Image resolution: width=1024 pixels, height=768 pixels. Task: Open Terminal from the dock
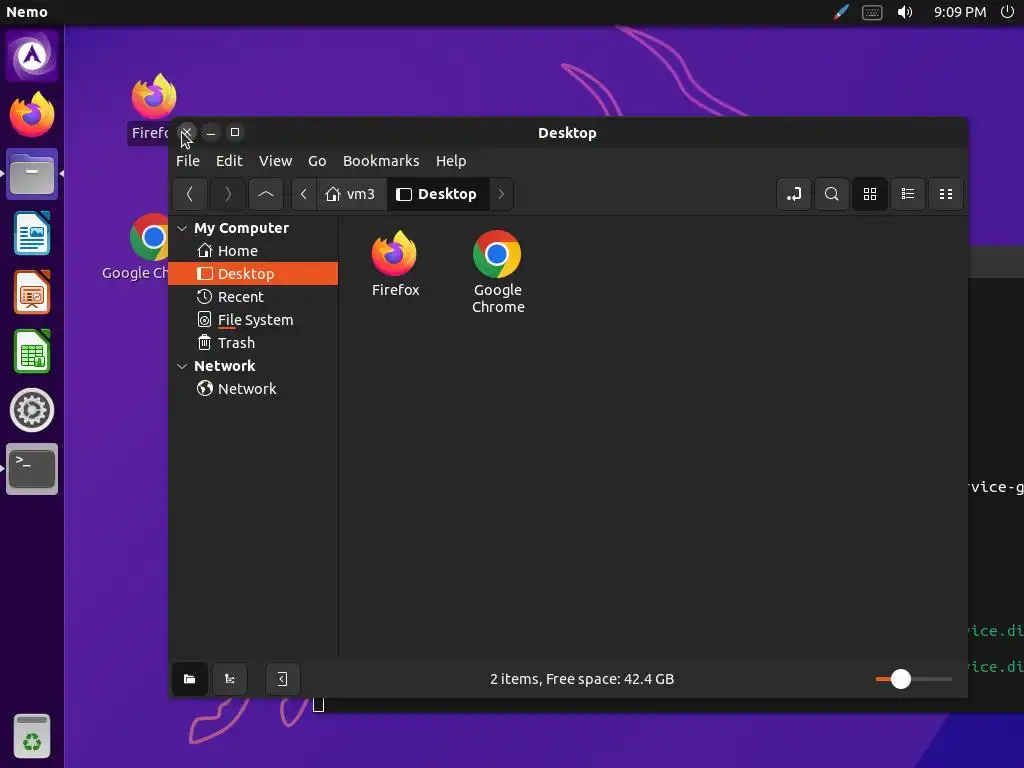pyautogui.click(x=31, y=469)
